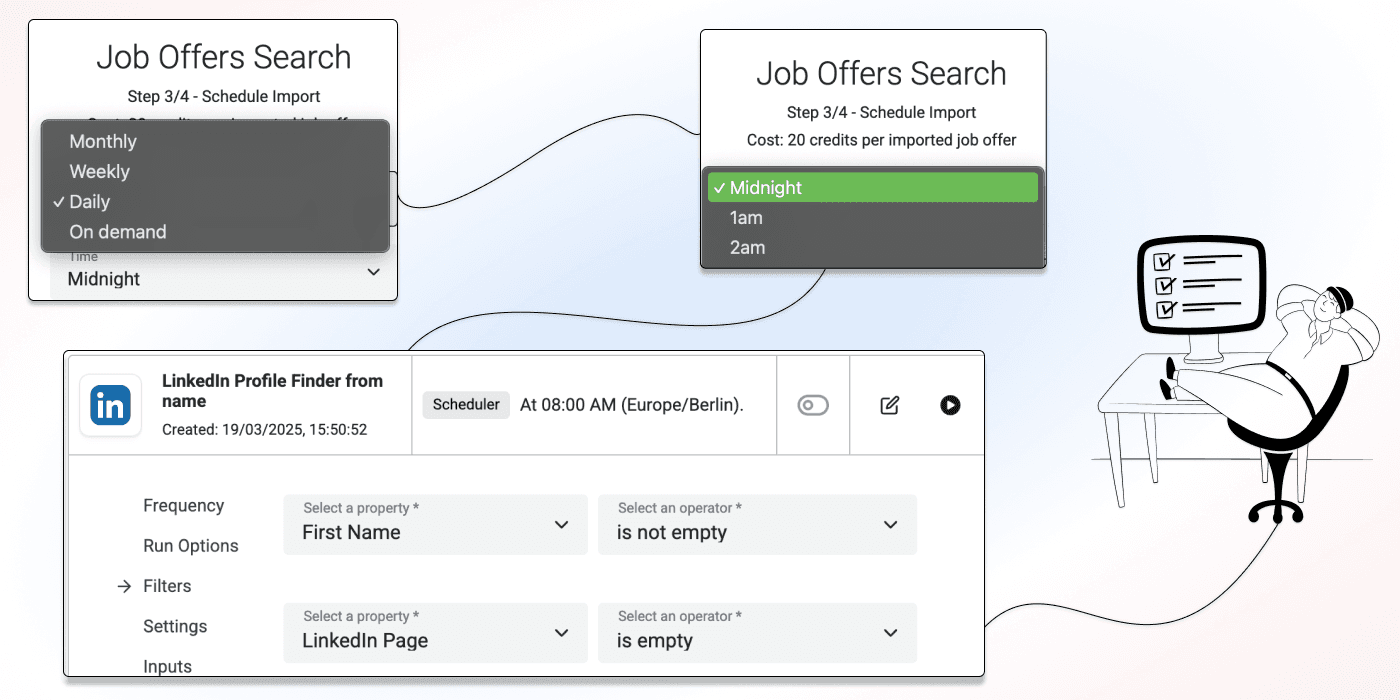Click the edit pencil icon on scheduler row

pos(889,405)
